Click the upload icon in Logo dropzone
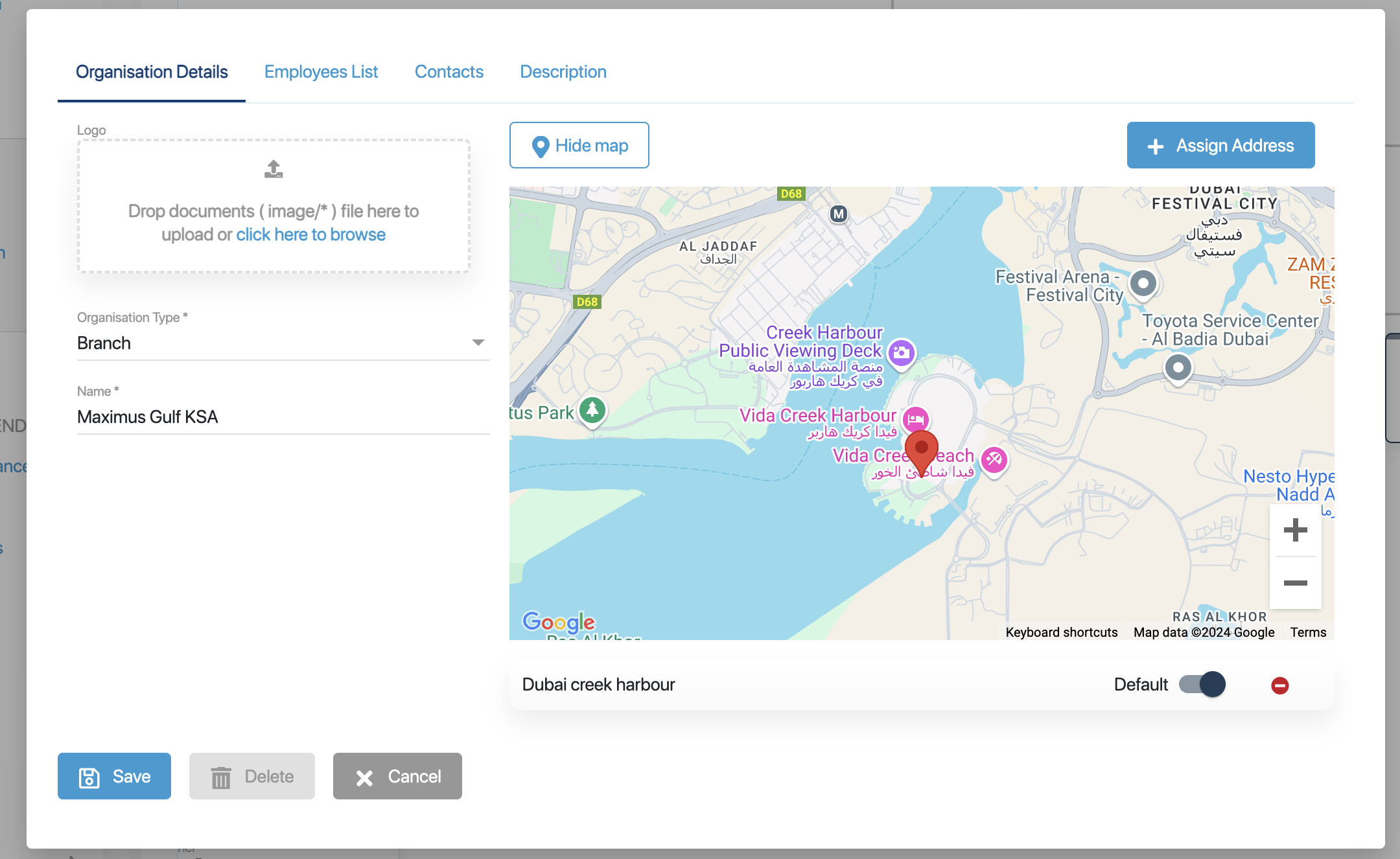 coord(274,169)
